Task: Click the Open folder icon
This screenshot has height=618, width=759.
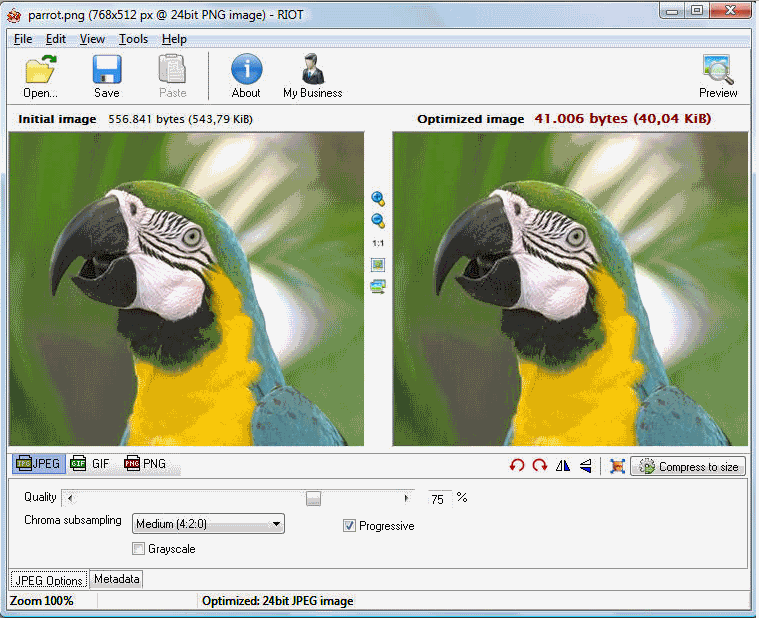Action: [x=40, y=70]
